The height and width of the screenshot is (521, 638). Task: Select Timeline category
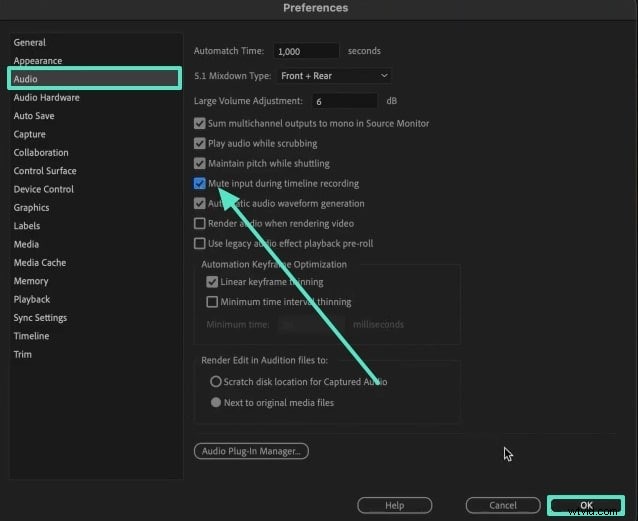31,336
